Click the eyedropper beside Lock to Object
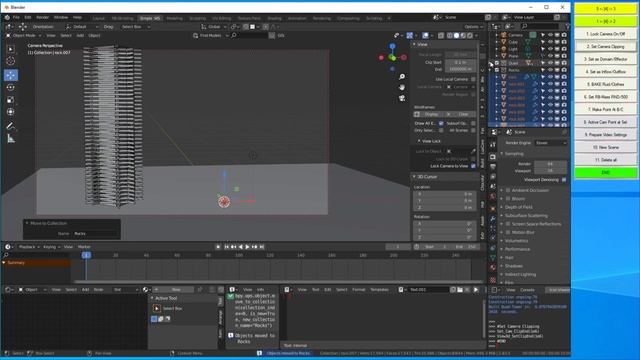Viewport: 640px width, 360px height. tap(473, 151)
